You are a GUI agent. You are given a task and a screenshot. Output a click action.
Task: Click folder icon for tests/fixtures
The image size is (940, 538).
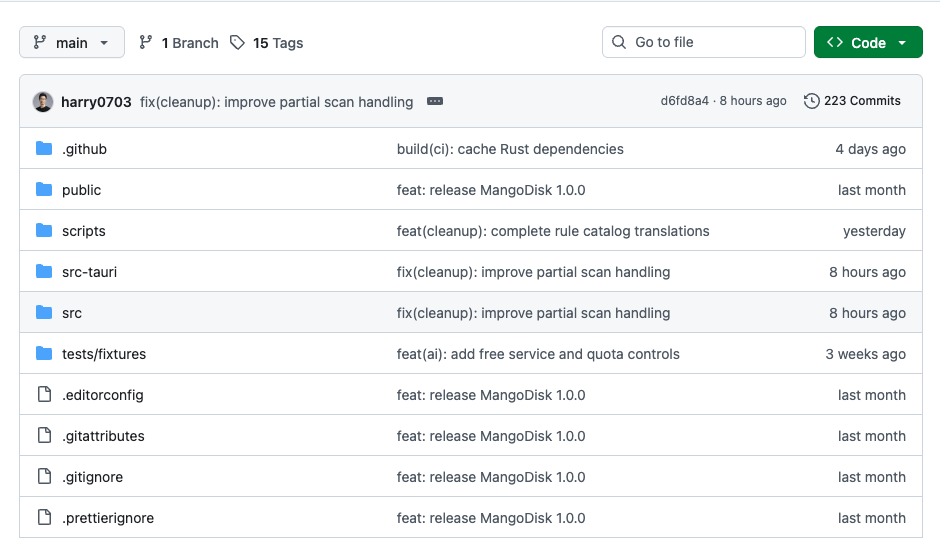[44, 353]
